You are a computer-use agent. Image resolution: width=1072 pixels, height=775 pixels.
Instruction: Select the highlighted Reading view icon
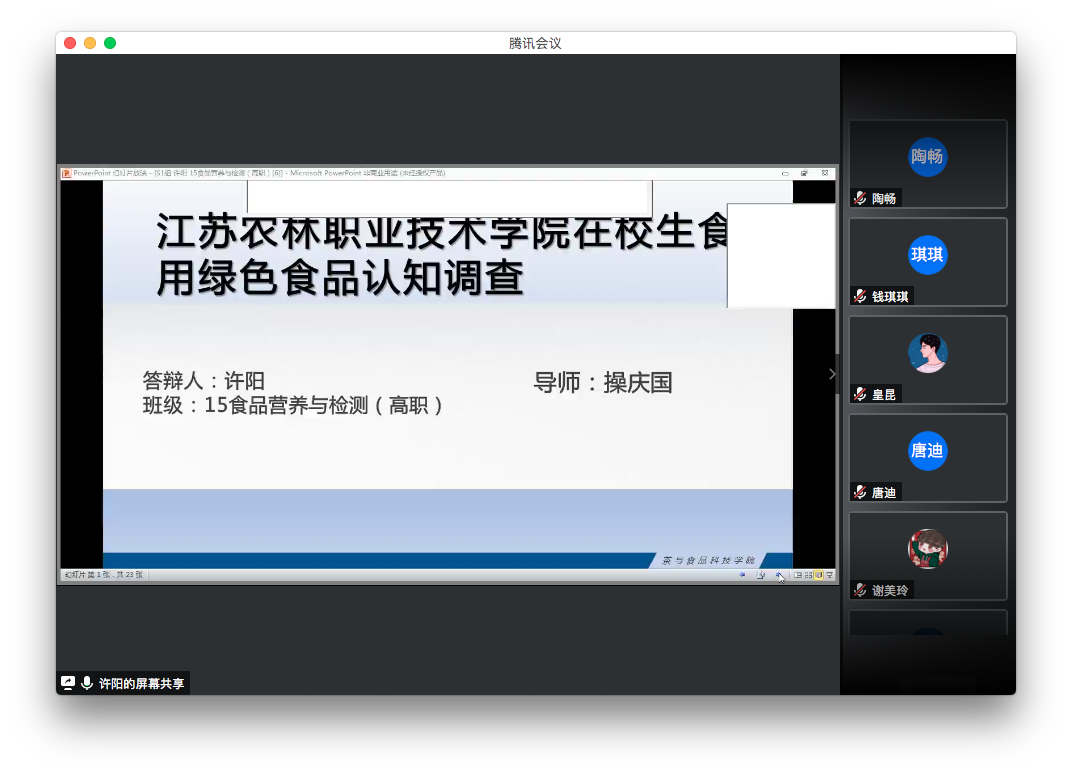819,575
